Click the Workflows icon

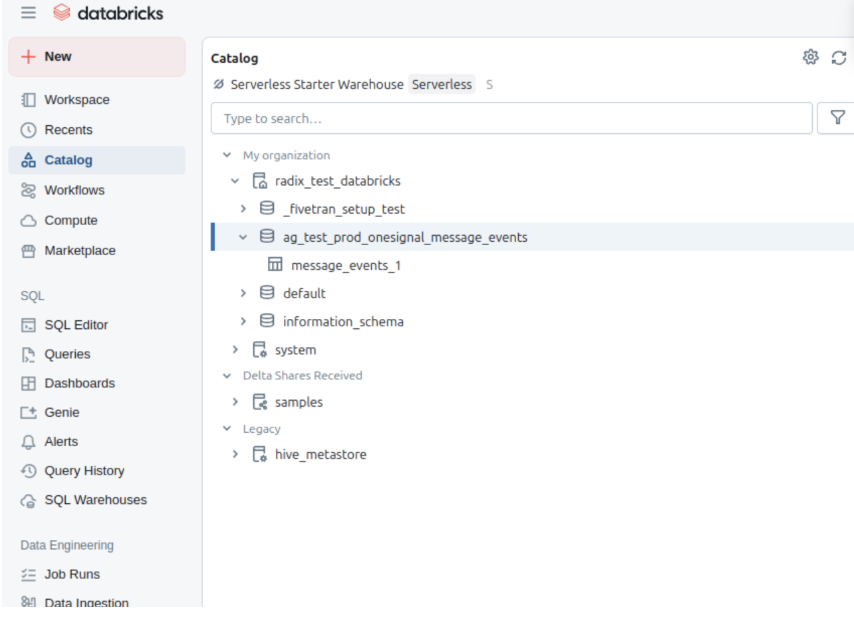[28, 190]
